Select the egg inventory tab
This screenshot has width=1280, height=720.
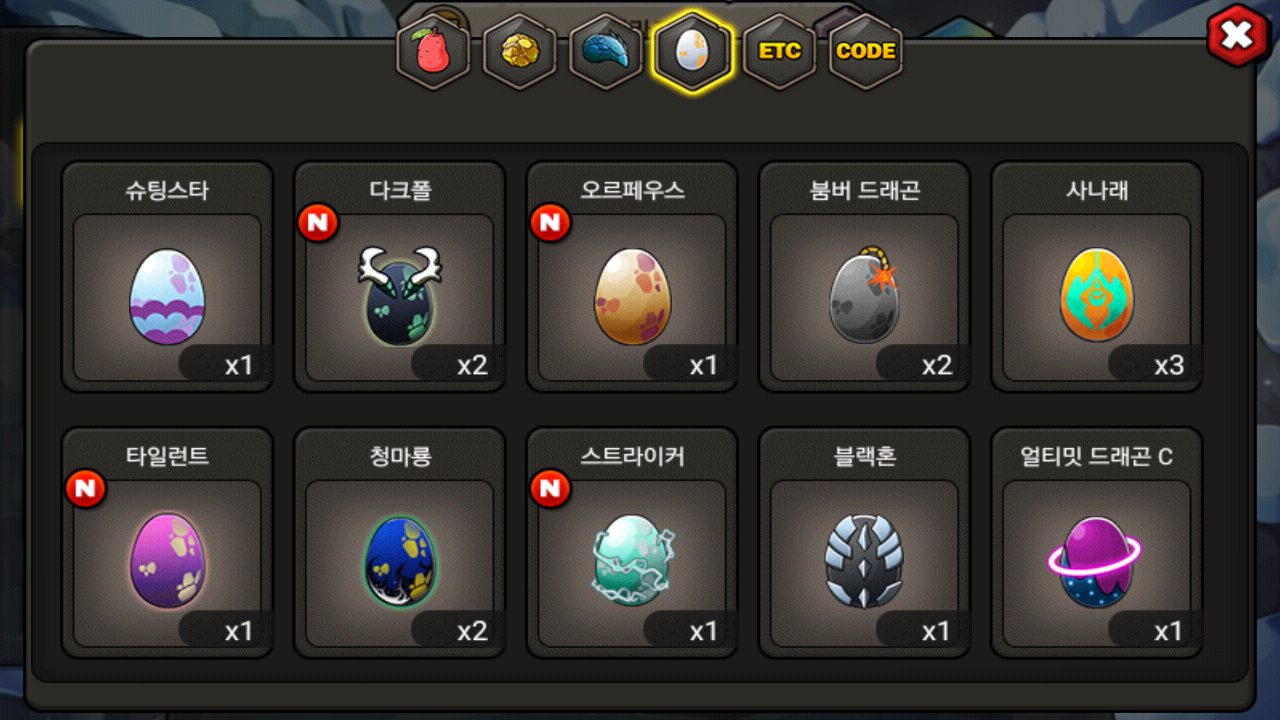click(x=693, y=51)
